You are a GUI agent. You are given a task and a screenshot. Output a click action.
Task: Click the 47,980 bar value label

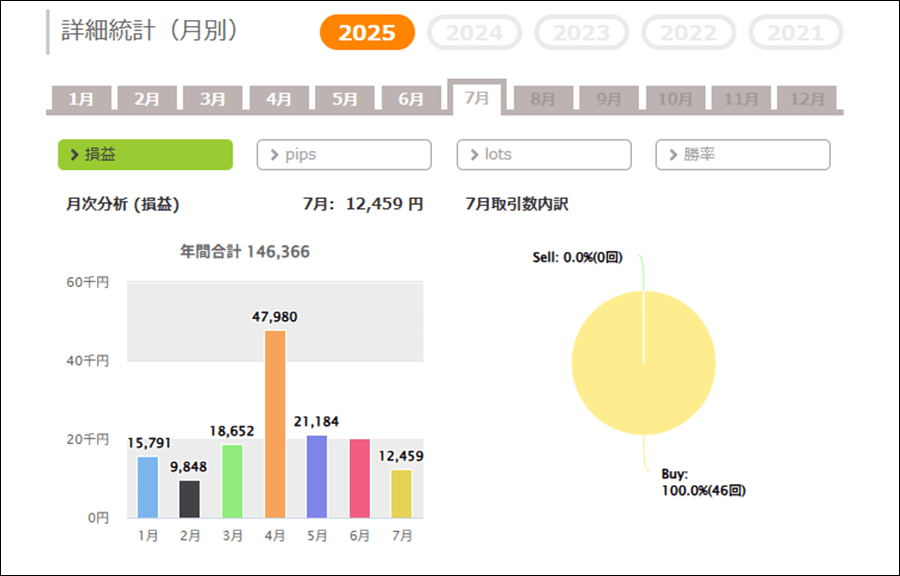[x=275, y=317]
